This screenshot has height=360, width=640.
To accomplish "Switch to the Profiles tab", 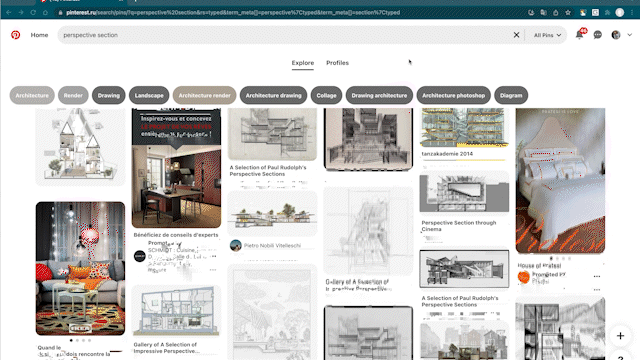I will 337,63.
